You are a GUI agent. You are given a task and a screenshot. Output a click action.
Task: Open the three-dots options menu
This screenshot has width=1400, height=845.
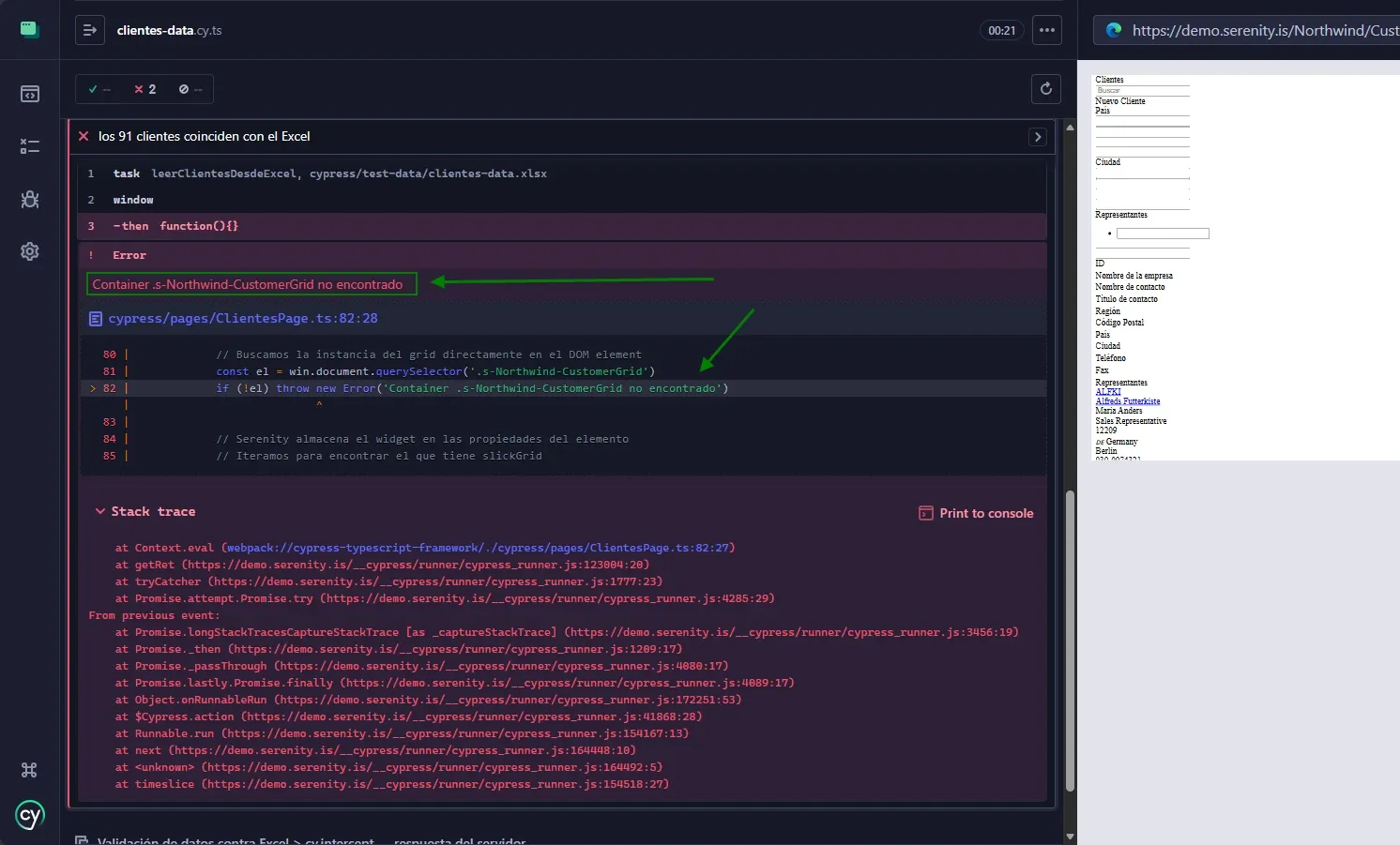point(1047,30)
